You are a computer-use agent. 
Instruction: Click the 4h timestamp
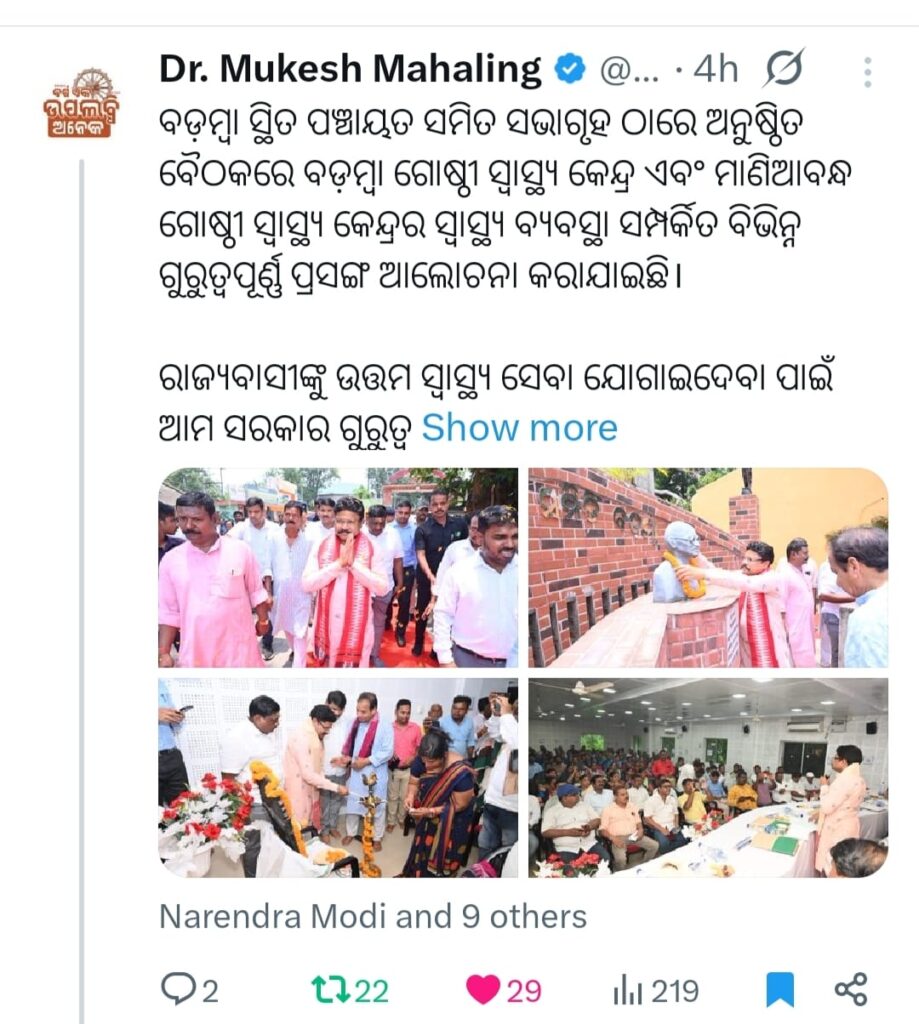coord(716,69)
